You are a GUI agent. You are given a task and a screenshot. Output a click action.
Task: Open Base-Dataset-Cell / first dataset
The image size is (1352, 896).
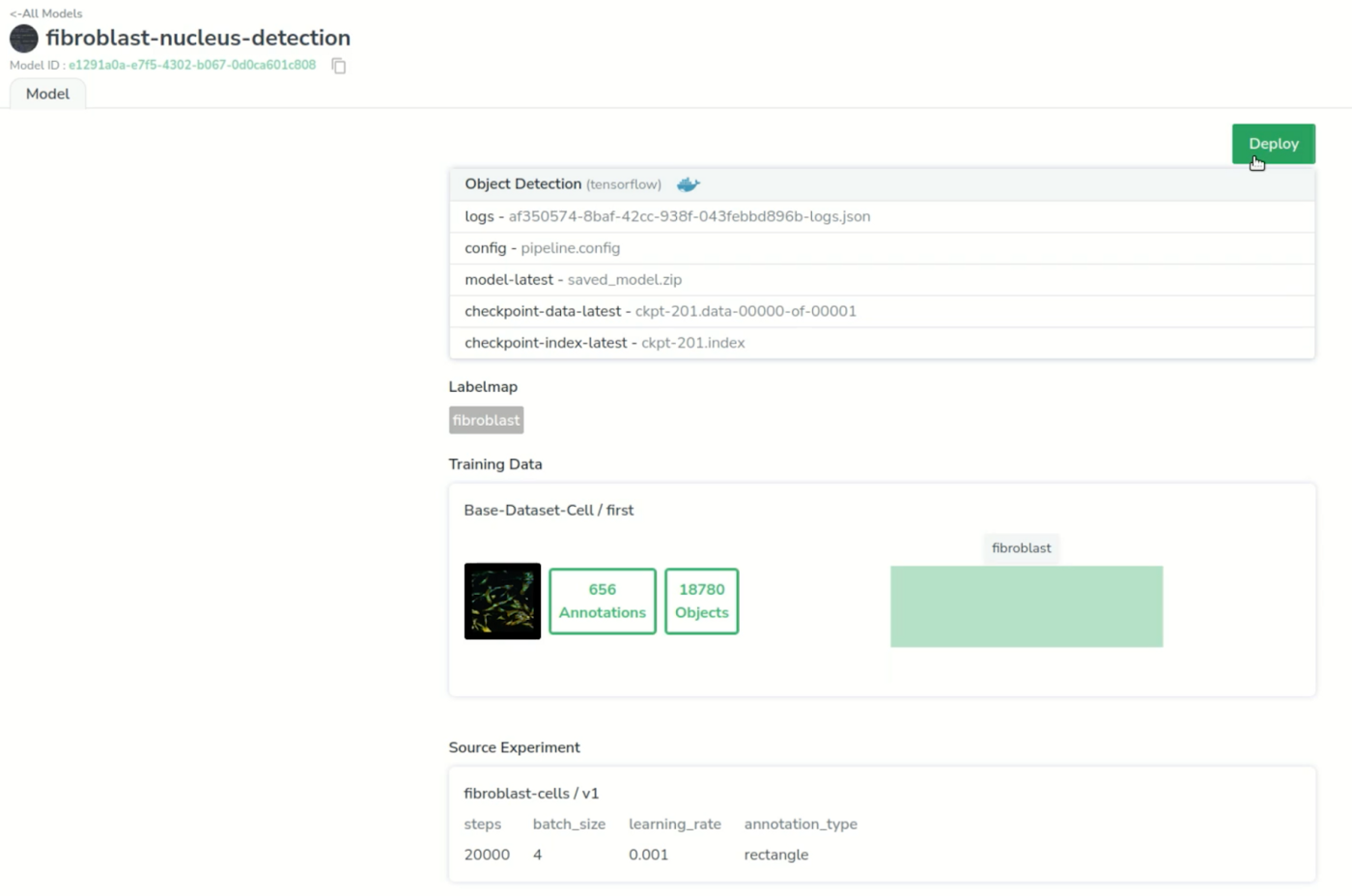tap(549, 510)
